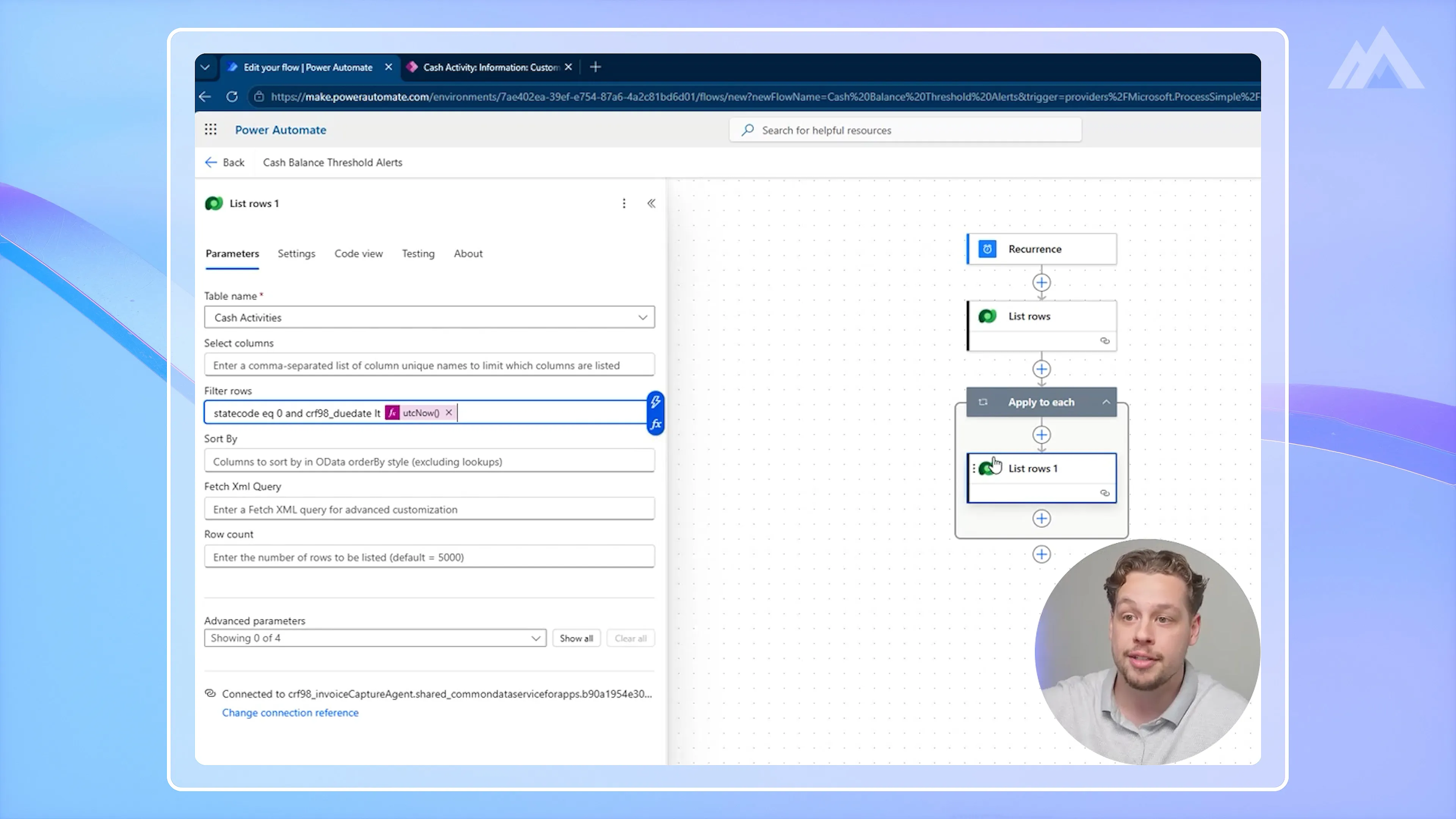This screenshot has height=819, width=1456.
Task: Open the Testing tab
Action: pyautogui.click(x=418, y=254)
